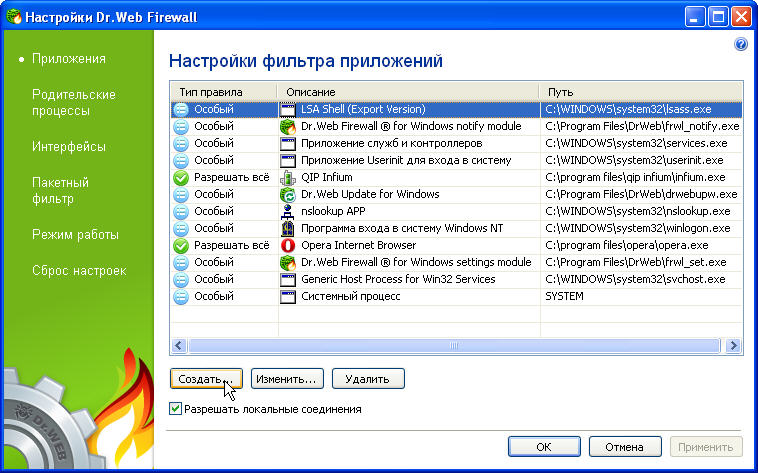
Task: Click the help question mark icon
Action: 740,44
